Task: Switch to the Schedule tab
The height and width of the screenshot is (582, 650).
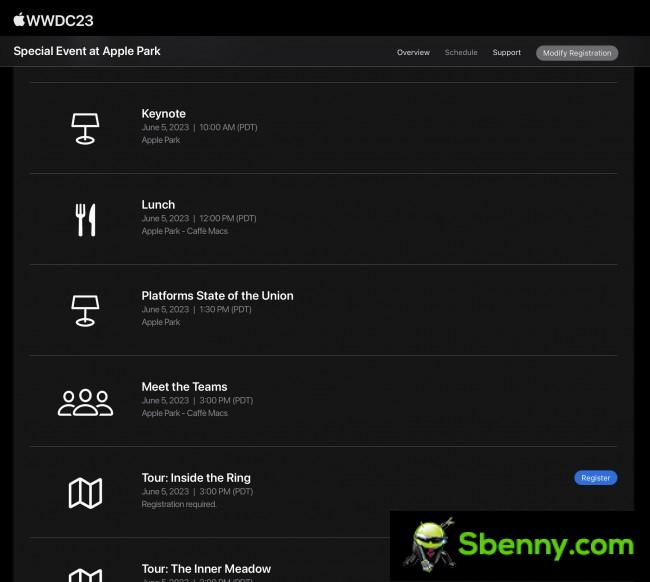Action: click(461, 53)
